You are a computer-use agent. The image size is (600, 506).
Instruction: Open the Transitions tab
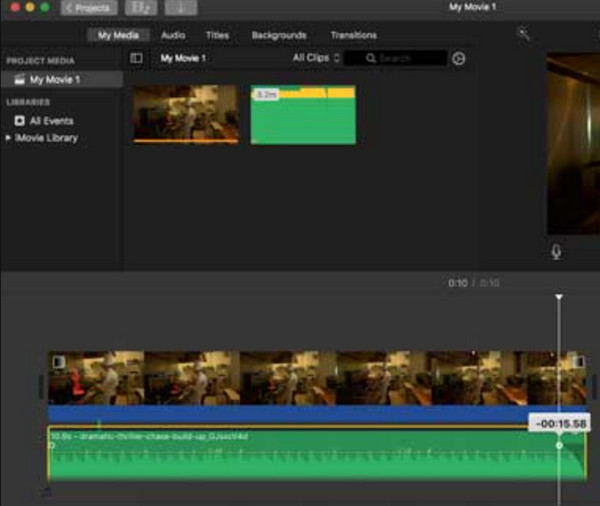(x=354, y=35)
